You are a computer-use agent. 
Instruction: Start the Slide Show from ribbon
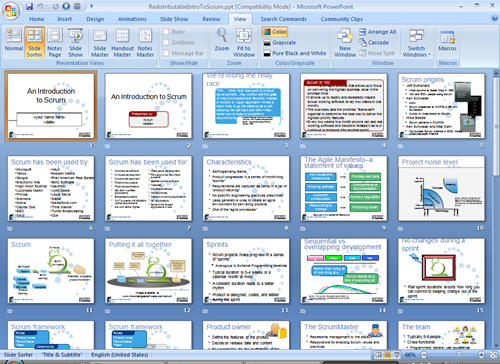click(x=75, y=42)
